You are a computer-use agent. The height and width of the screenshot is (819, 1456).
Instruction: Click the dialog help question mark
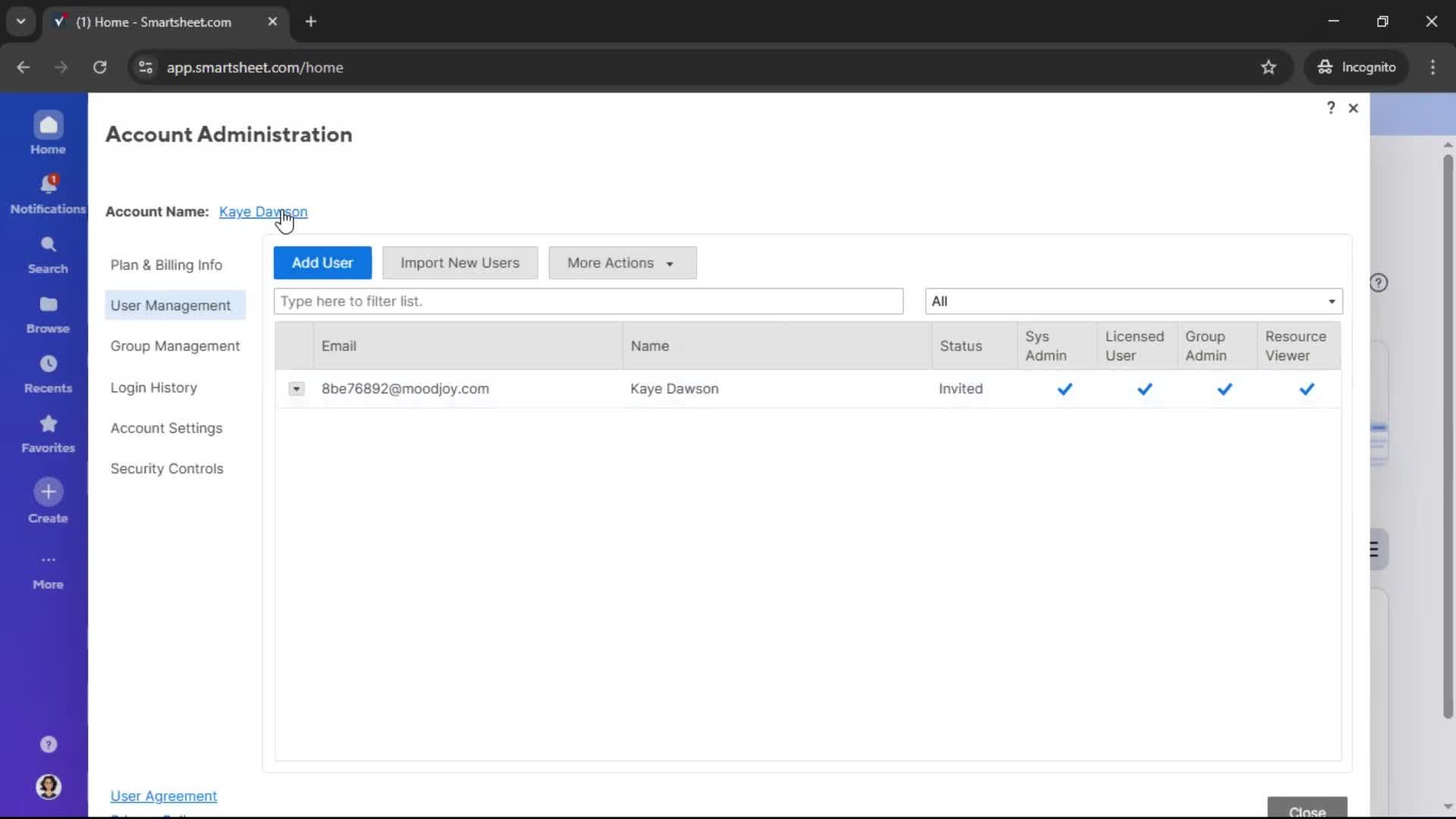coord(1330,108)
